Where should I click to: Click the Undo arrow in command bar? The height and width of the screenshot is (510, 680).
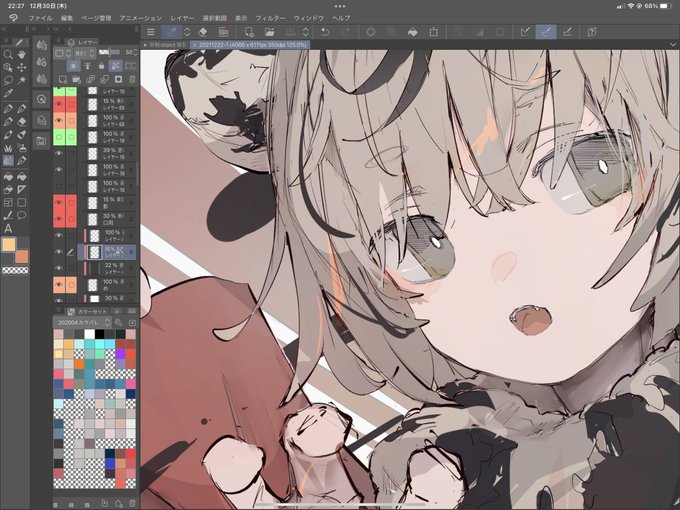pyautogui.click(x=325, y=32)
